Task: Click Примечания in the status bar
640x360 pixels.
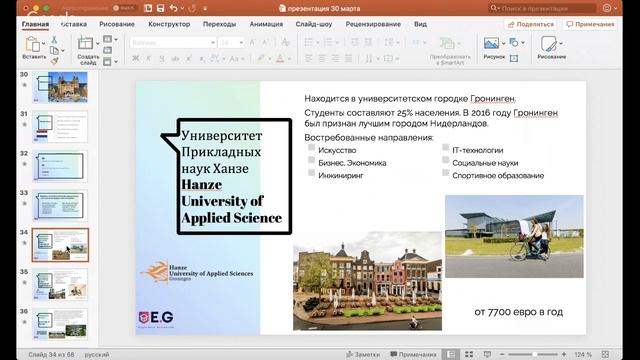Action: tap(413, 354)
